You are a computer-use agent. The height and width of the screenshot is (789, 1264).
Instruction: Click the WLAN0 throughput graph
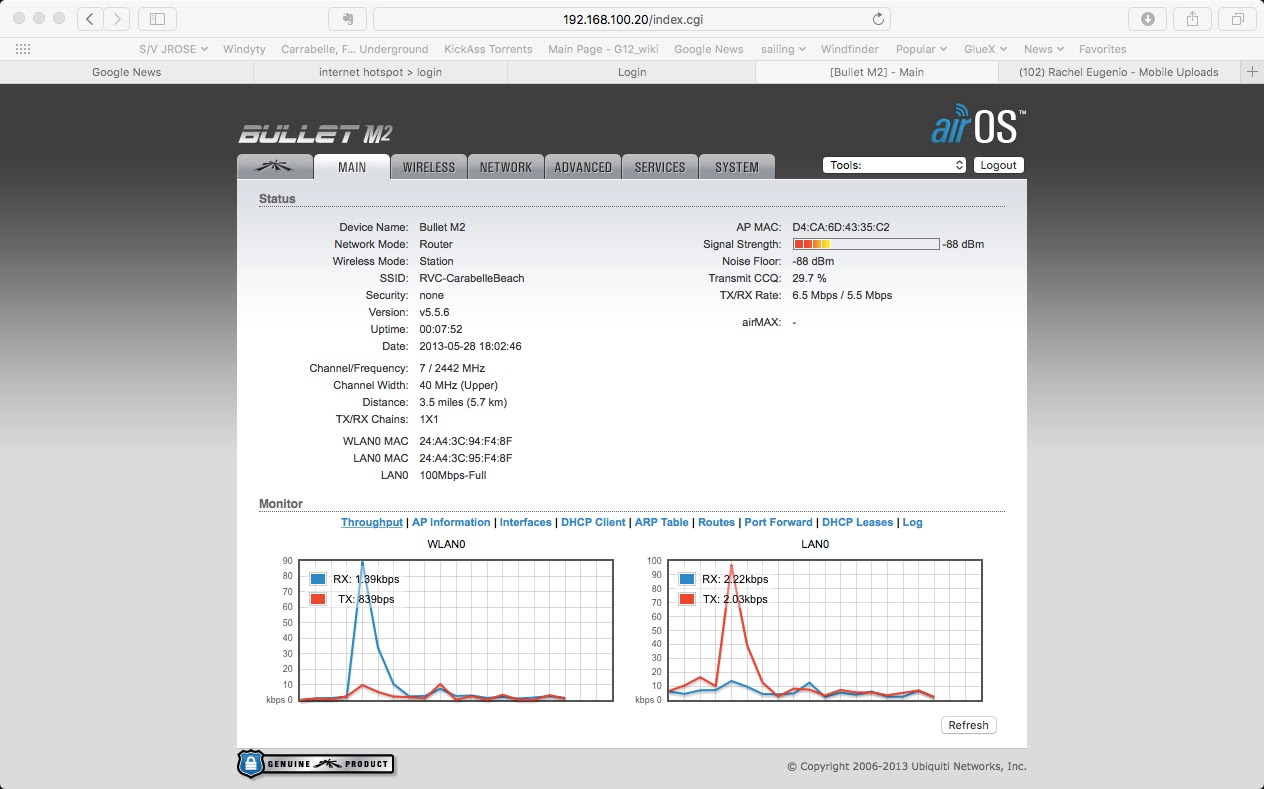(x=456, y=630)
